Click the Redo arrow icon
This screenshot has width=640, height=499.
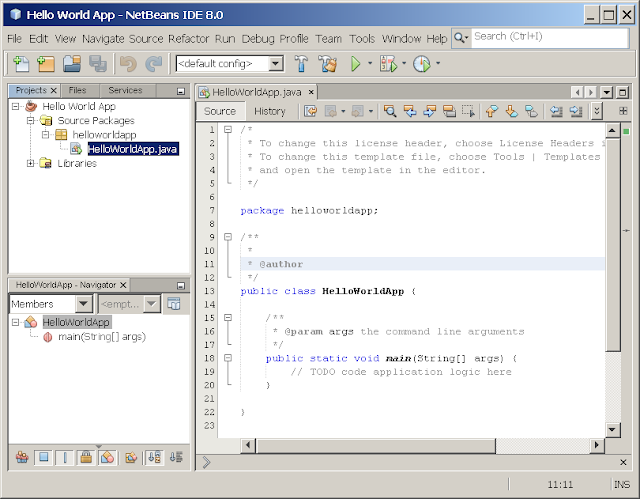(x=154, y=64)
